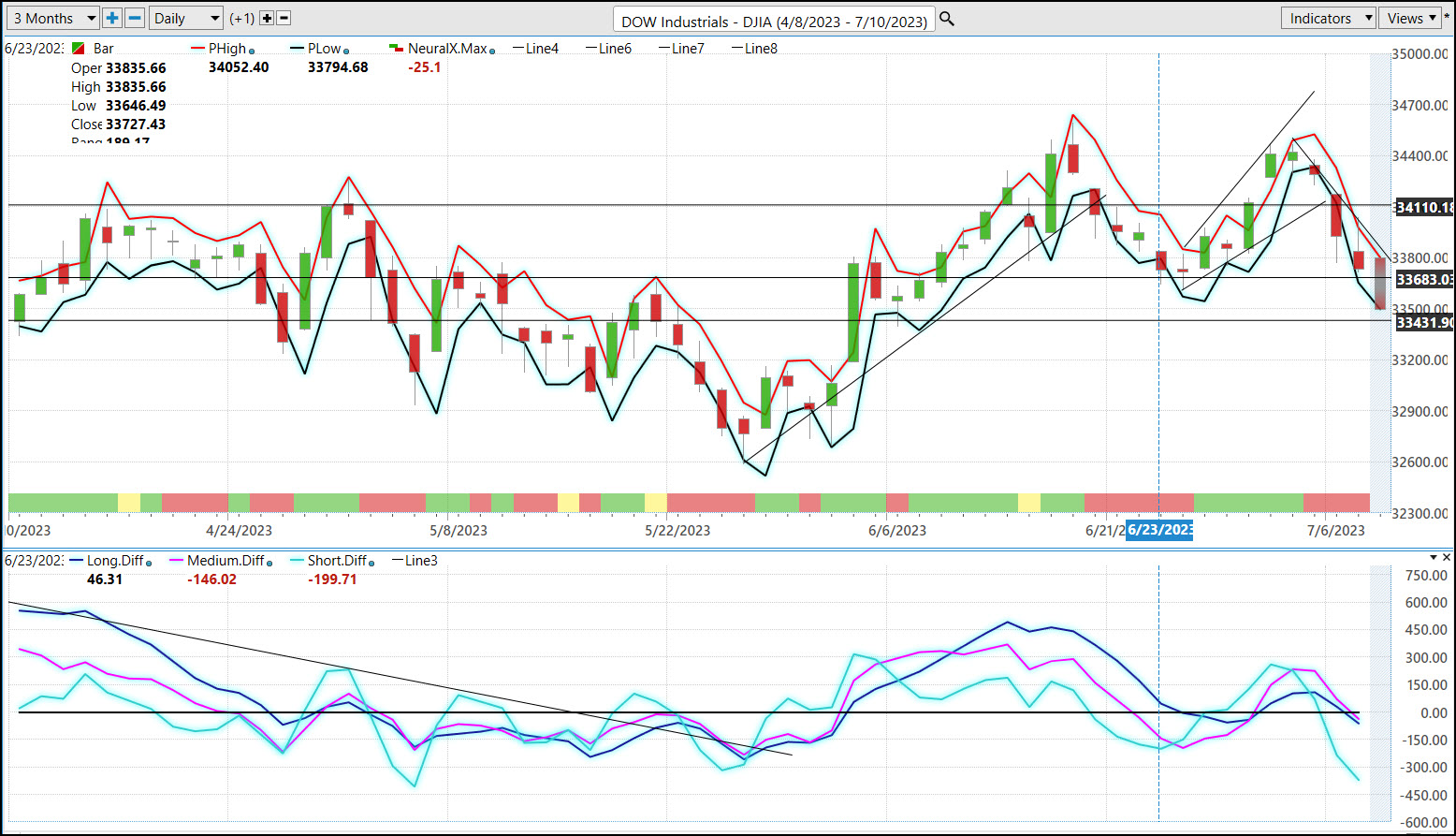The image size is (1456, 836).
Task: Open the Views dropdown
Action: 1411,18
